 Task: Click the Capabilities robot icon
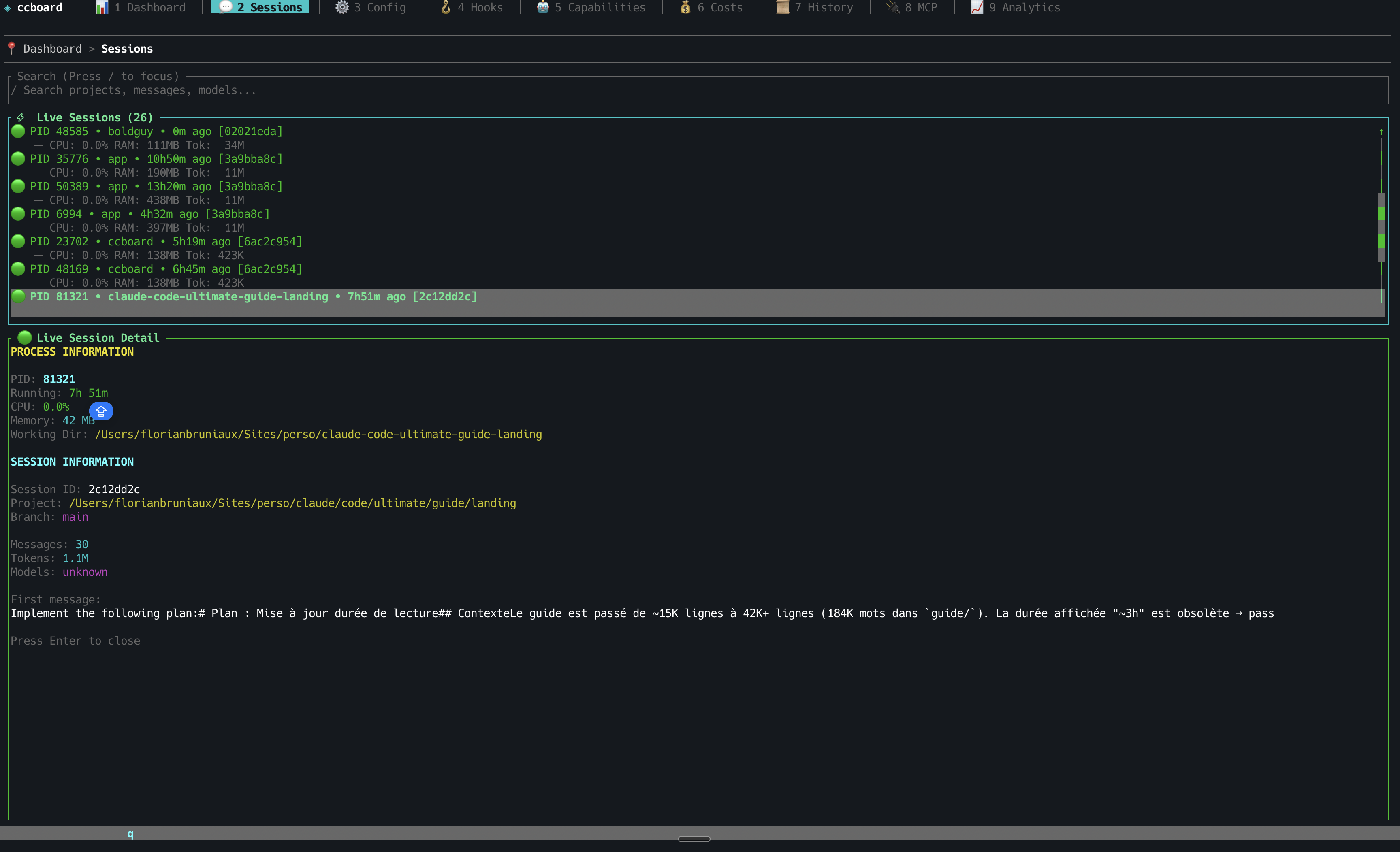(x=542, y=7)
